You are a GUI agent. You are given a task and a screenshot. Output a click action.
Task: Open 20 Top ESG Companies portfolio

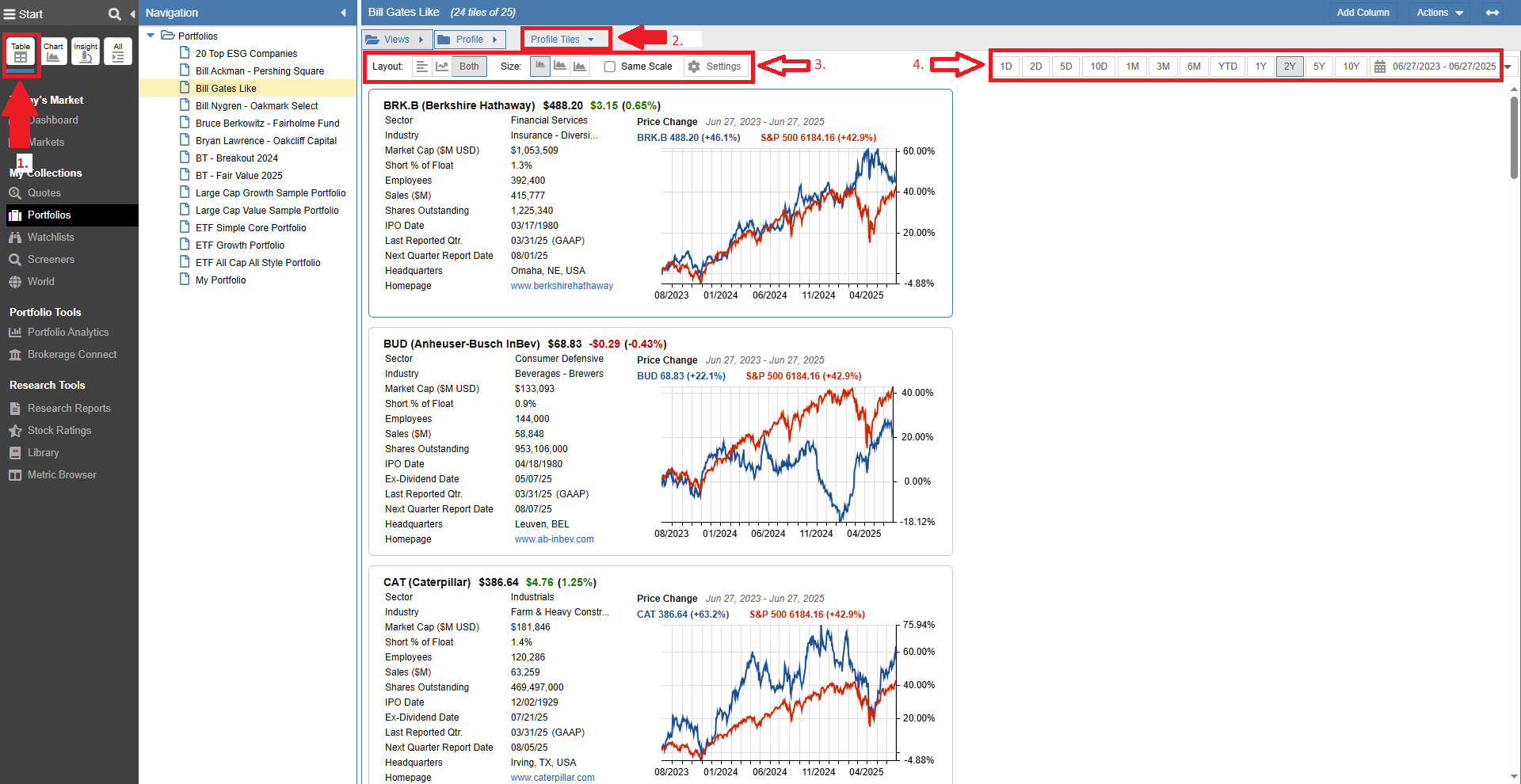pos(246,54)
